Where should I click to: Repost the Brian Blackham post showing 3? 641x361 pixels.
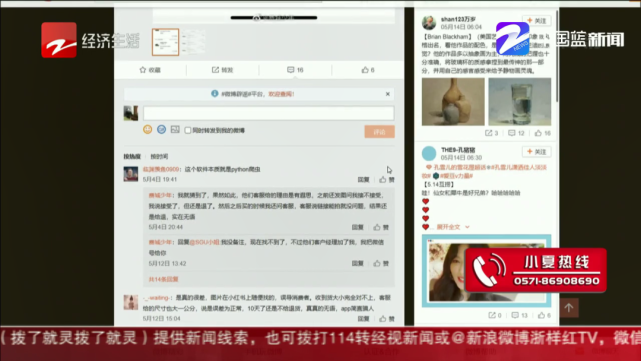click(491, 133)
